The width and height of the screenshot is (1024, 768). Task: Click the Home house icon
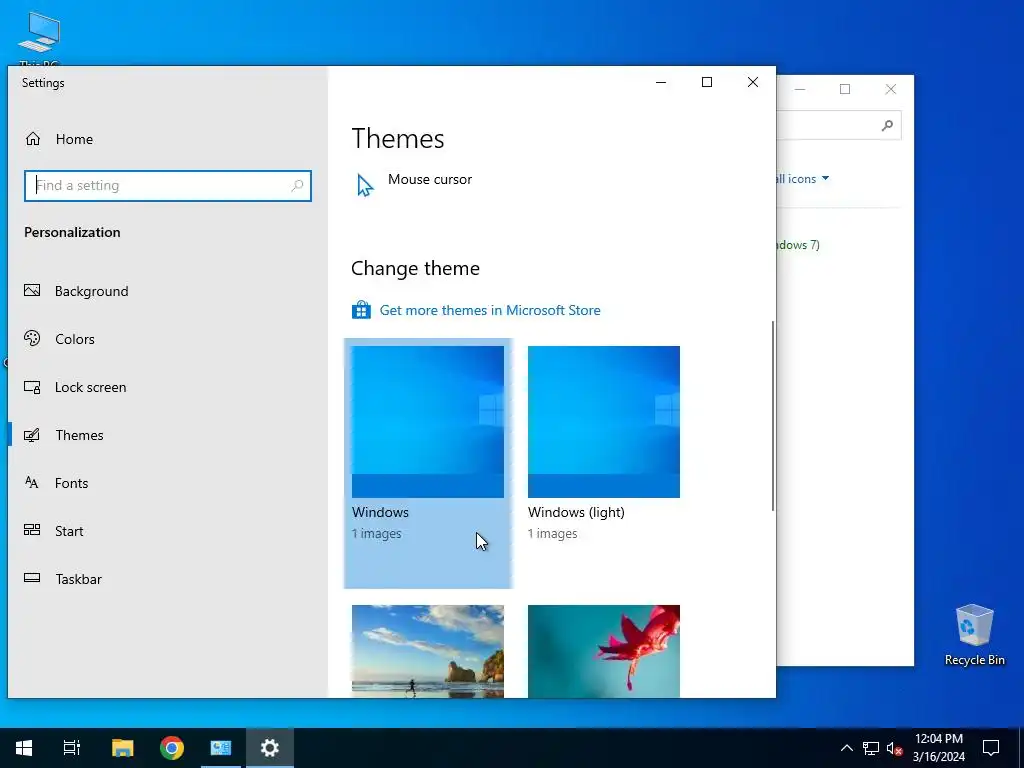point(33,138)
